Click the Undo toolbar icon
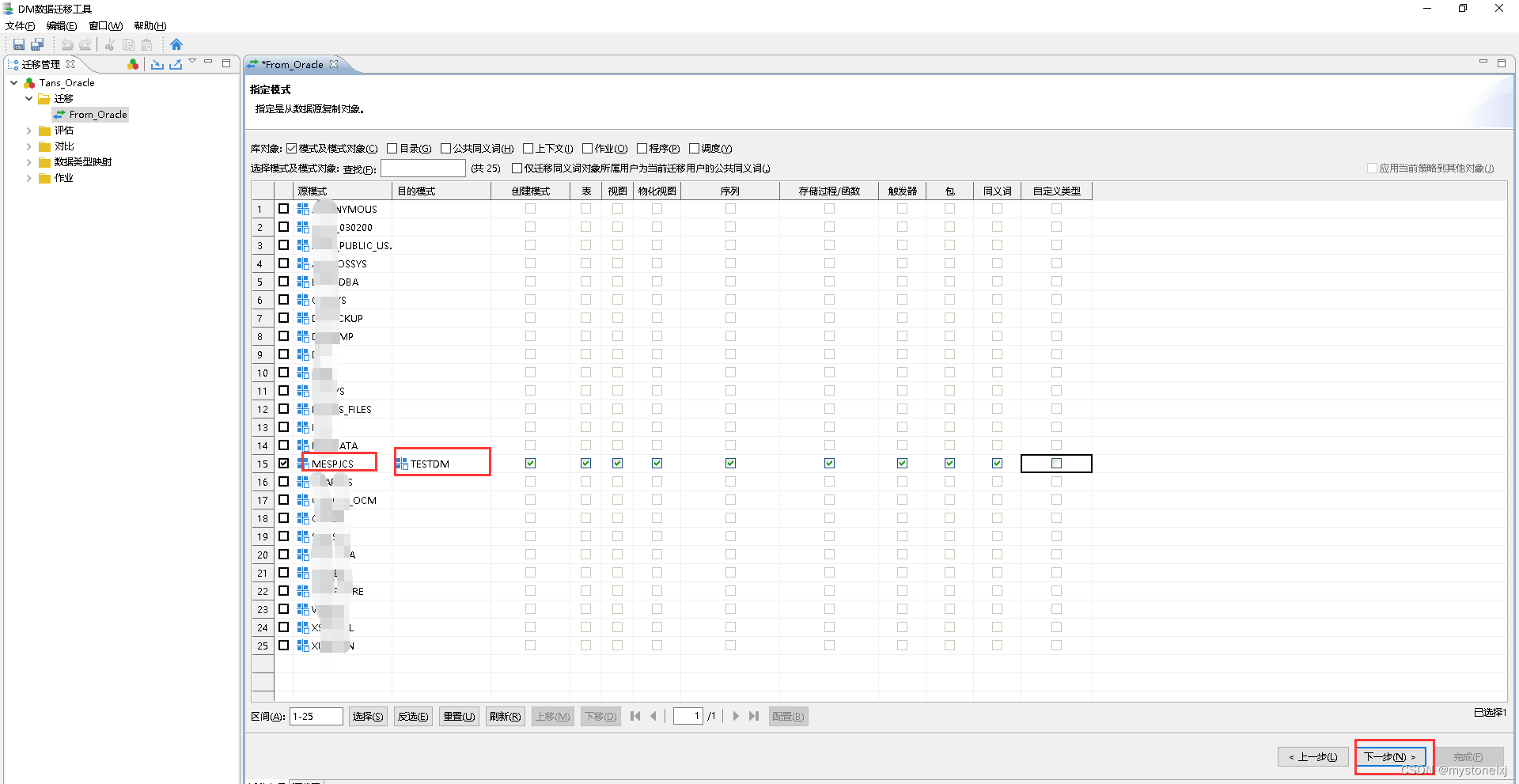Viewport: 1519px width, 784px height. point(67,45)
